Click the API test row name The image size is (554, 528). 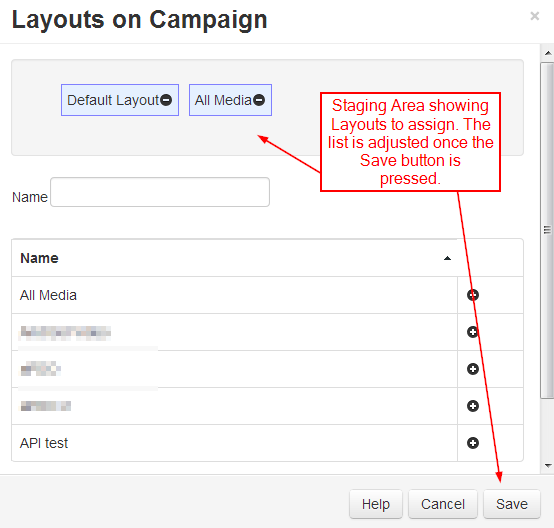44,443
